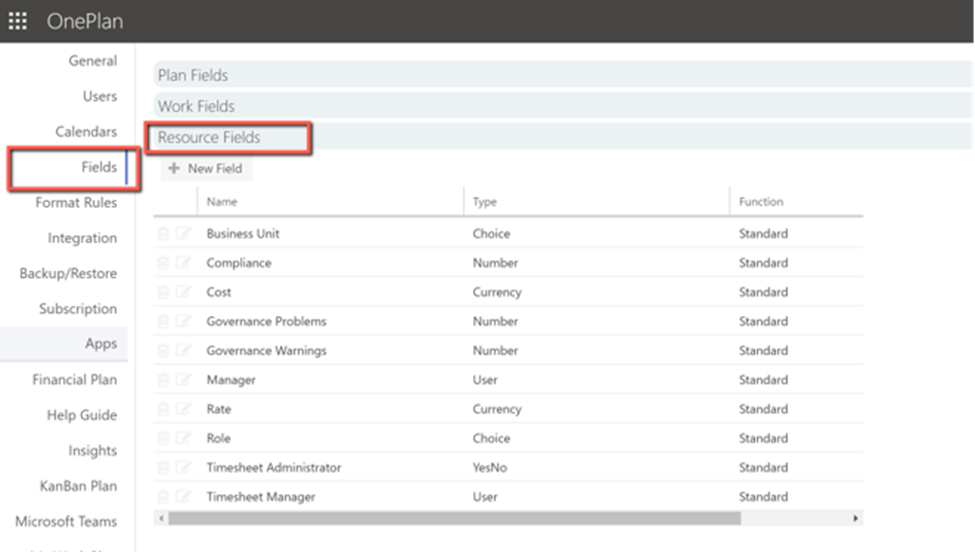Delete the Compliance field
Viewport: 975px width, 552px height.
[163, 263]
